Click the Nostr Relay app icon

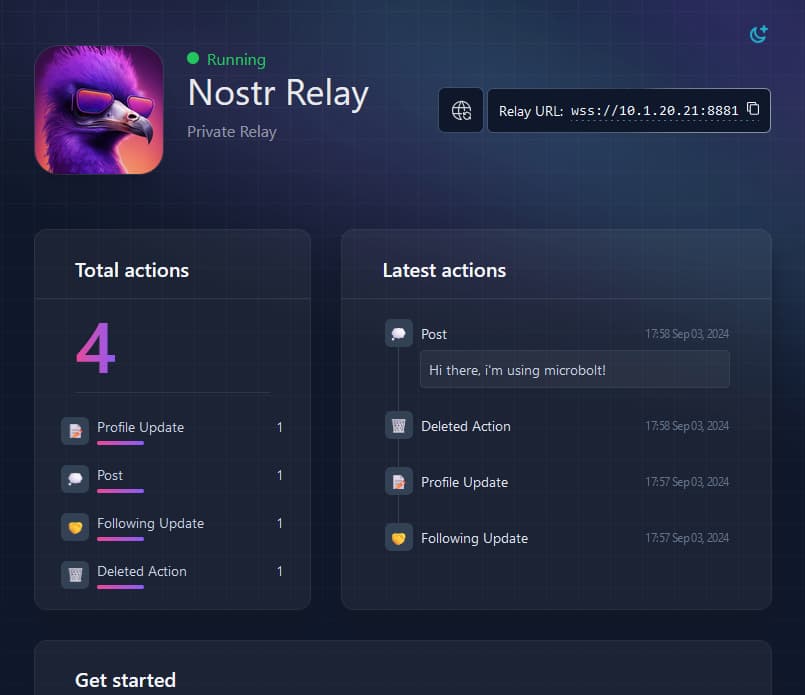coord(99,110)
